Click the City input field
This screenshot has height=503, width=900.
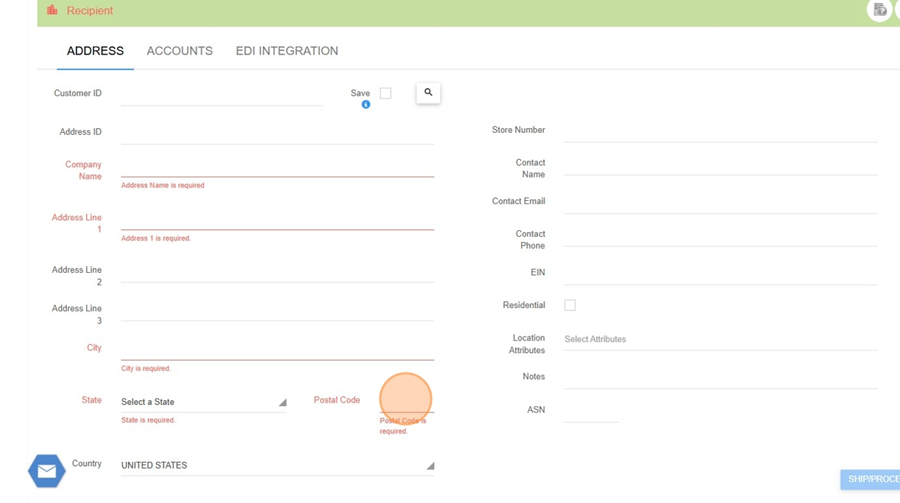point(277,349)
